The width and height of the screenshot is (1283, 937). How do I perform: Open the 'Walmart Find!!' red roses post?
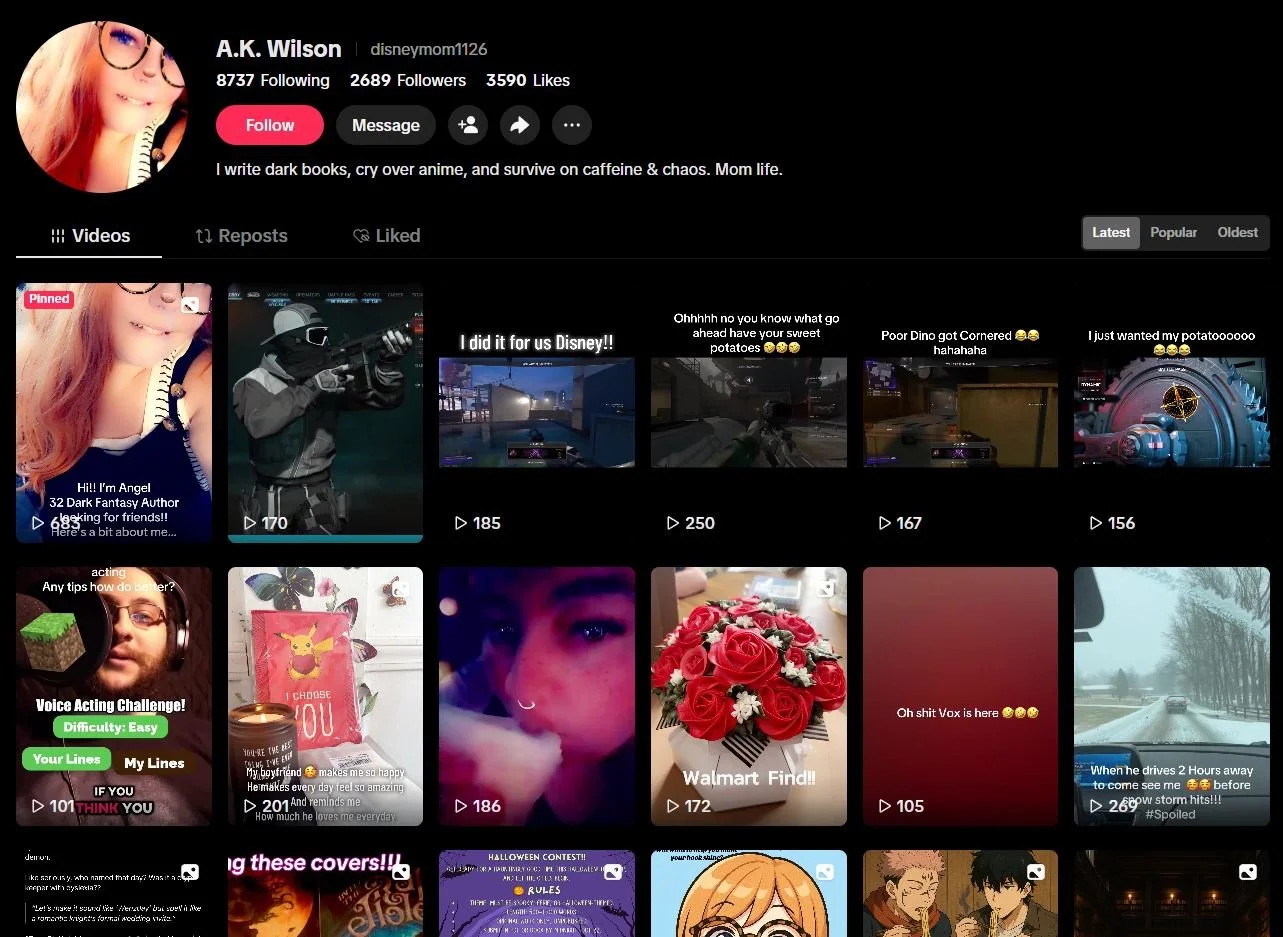(749, 696)
